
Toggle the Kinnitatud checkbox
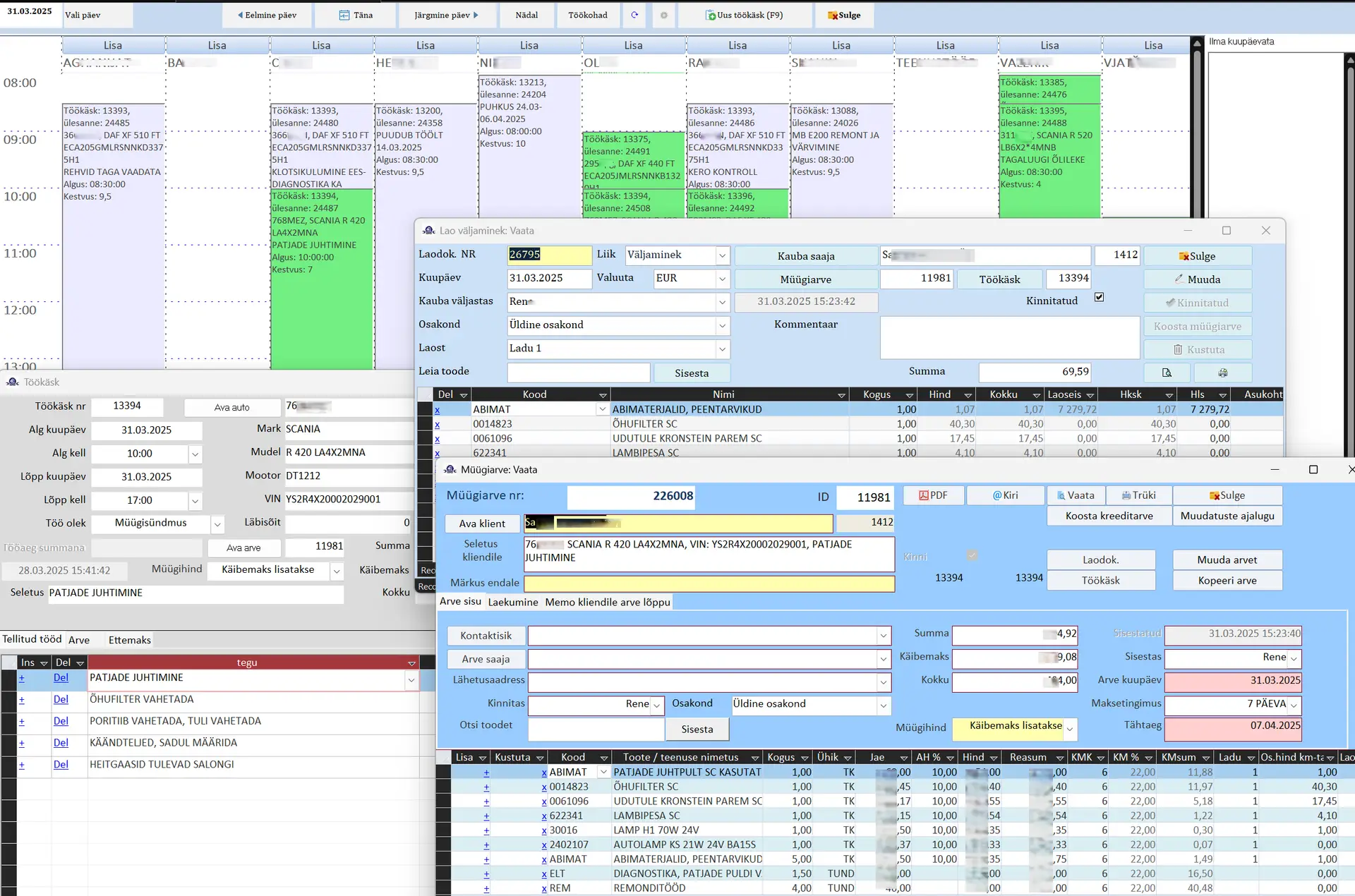(x=1099, y=297)
